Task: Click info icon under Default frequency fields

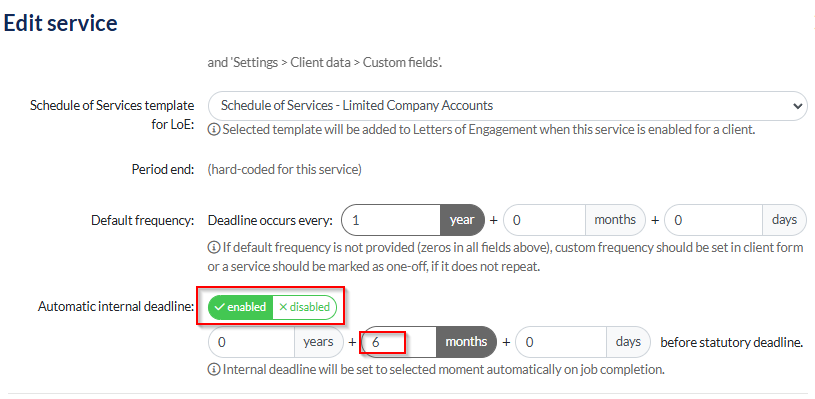Action: [213, 248]
